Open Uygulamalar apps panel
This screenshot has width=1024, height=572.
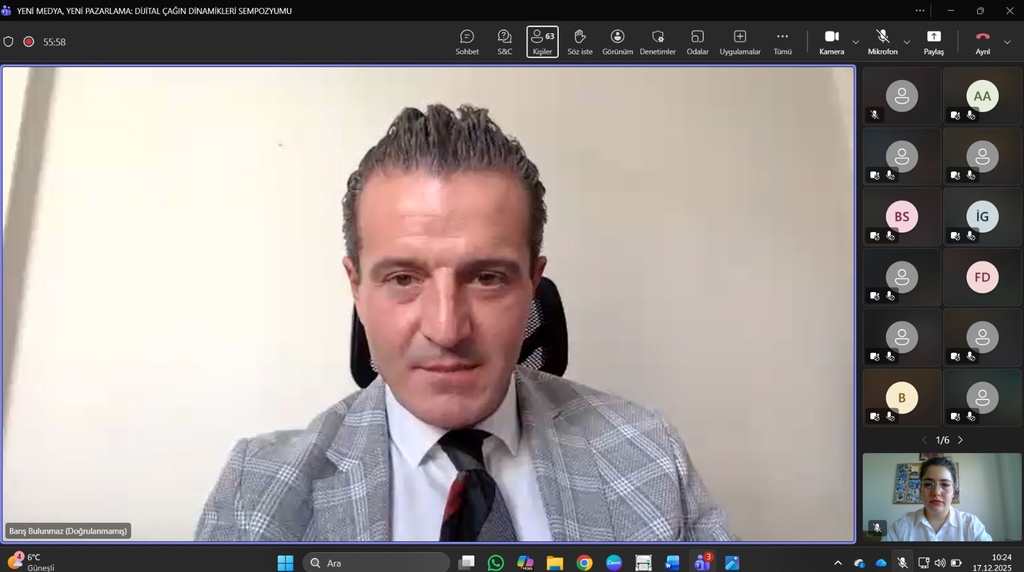740,41
